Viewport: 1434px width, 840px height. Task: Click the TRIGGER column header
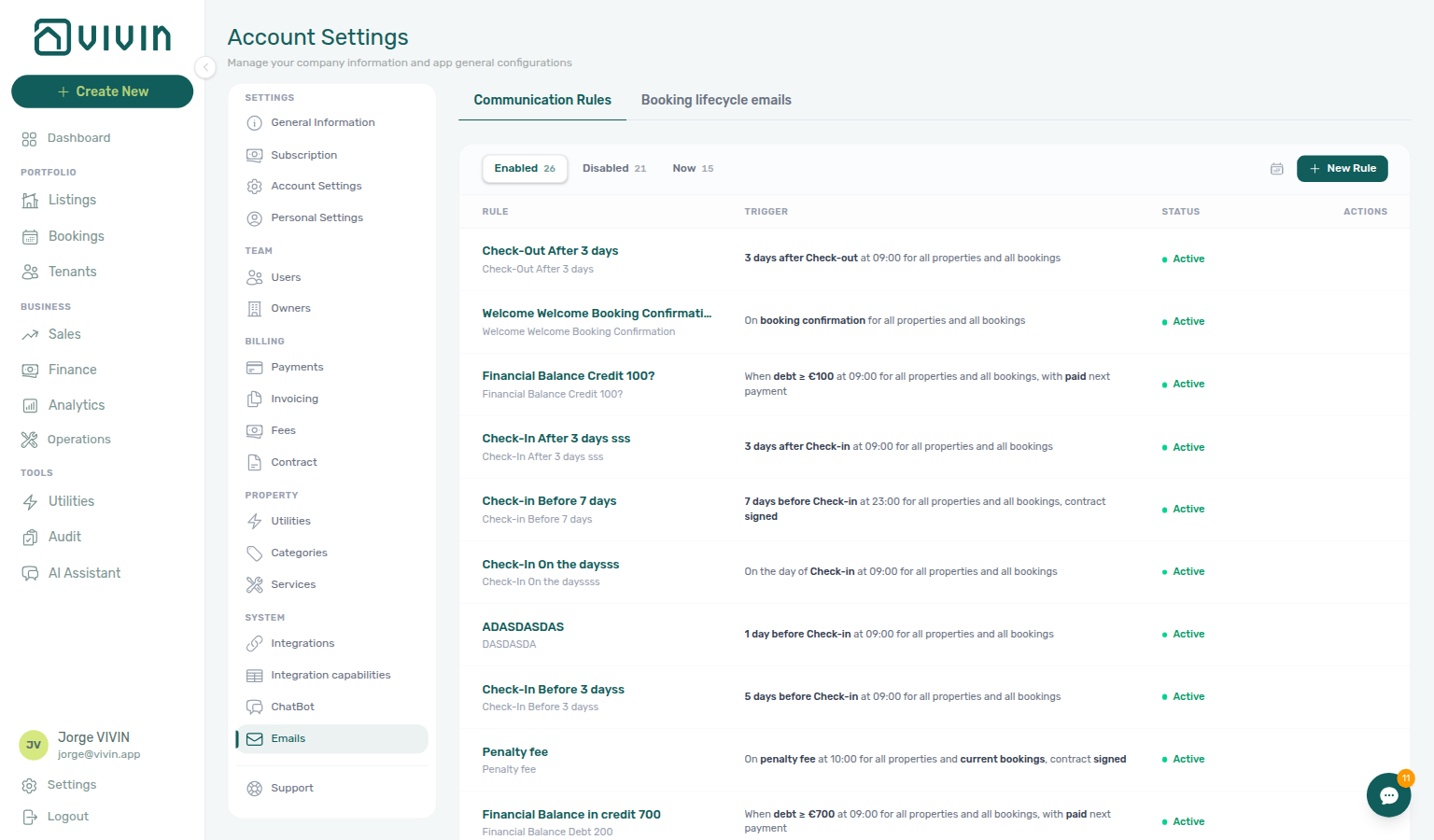[766, 212]
